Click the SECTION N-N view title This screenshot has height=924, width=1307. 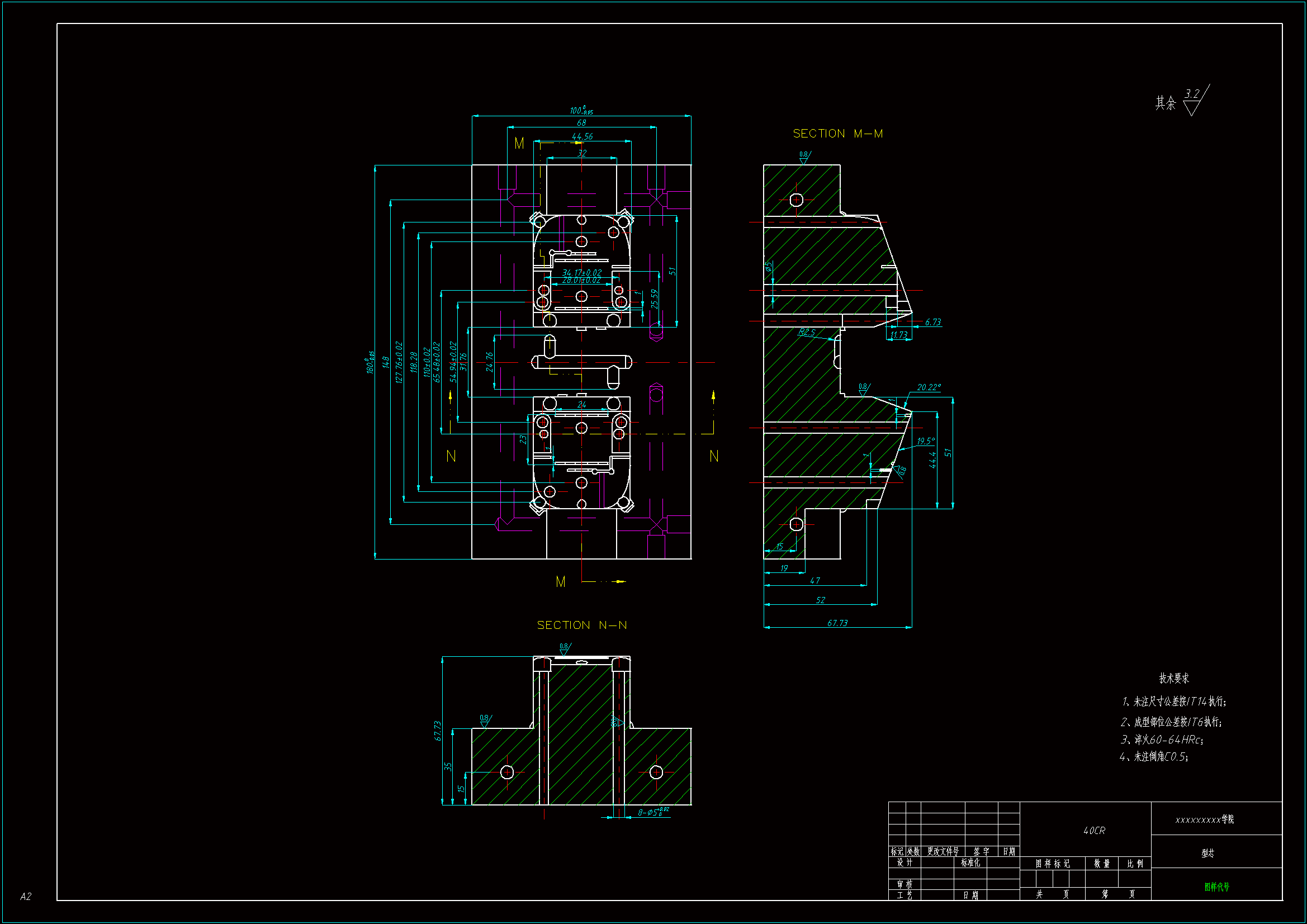tap(581, 625)
